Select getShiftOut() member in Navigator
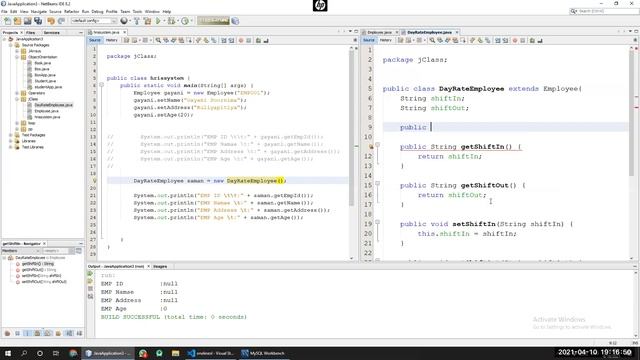The image size is (640, 360). coord(39,270)
